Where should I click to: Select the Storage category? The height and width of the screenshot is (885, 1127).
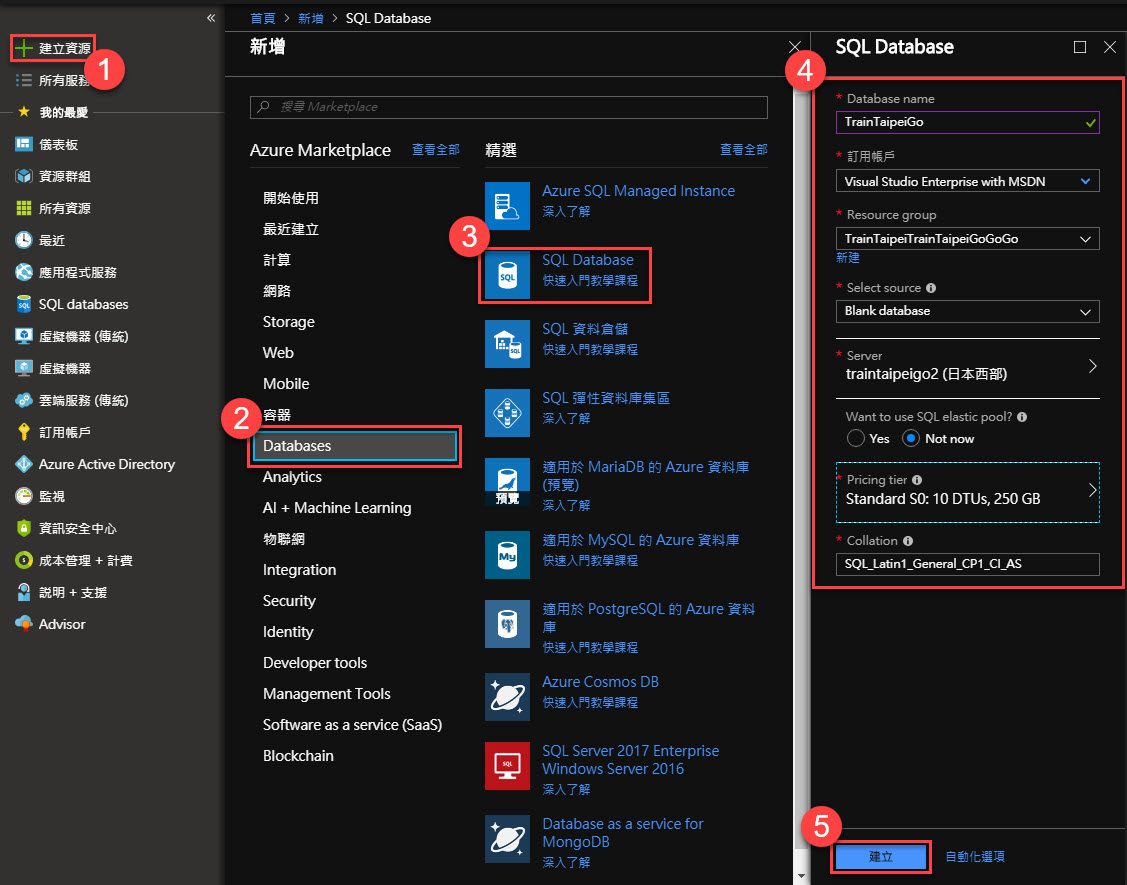tap(288, 321)
